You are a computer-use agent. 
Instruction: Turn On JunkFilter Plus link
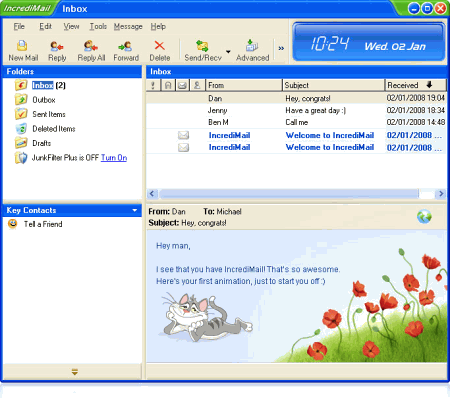point(114,158)
